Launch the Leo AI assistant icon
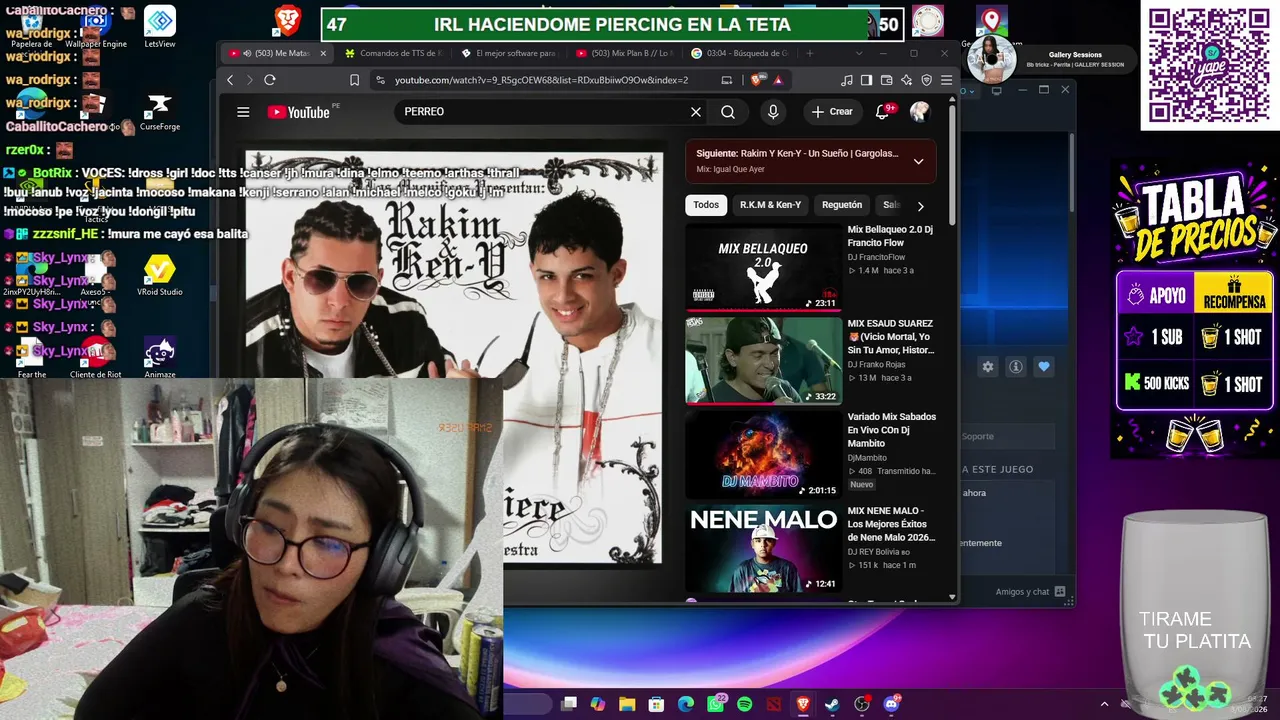The width and height of the screenshot is (1280, 720). click(906, 80)
